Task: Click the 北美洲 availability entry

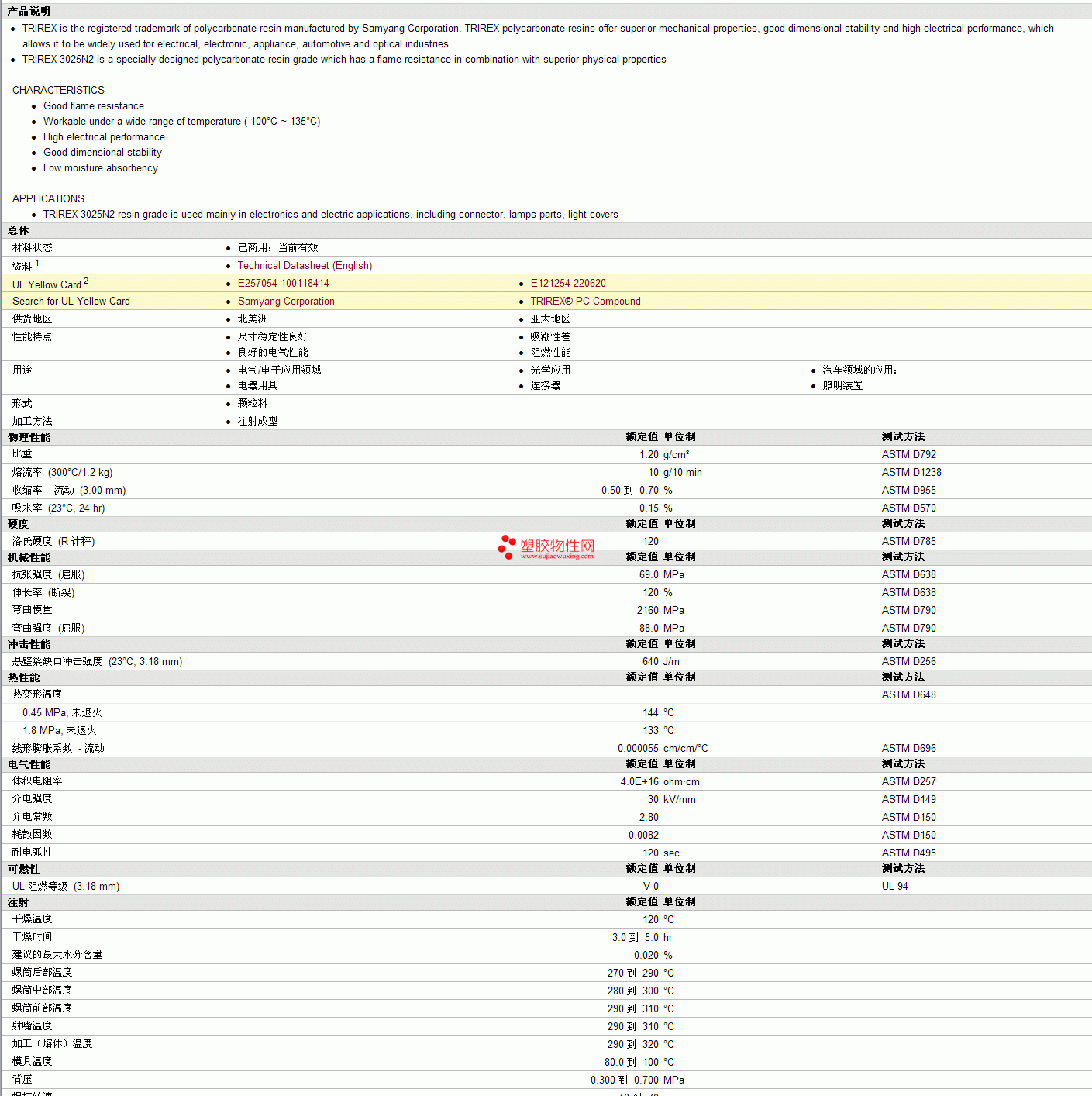Action: coord(253,319)
